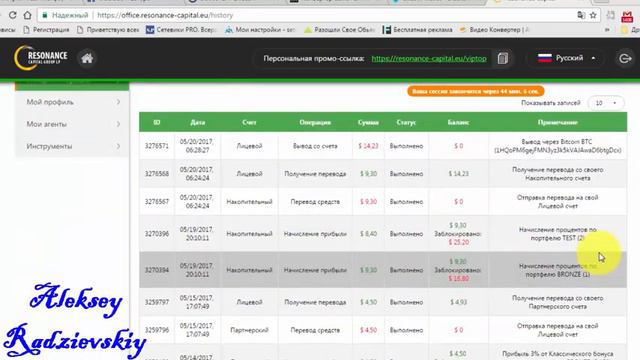The width and height of the screenshot is (640, 360).
Task: Click the $ 8,40 profit amount
Action: [368, 233]
